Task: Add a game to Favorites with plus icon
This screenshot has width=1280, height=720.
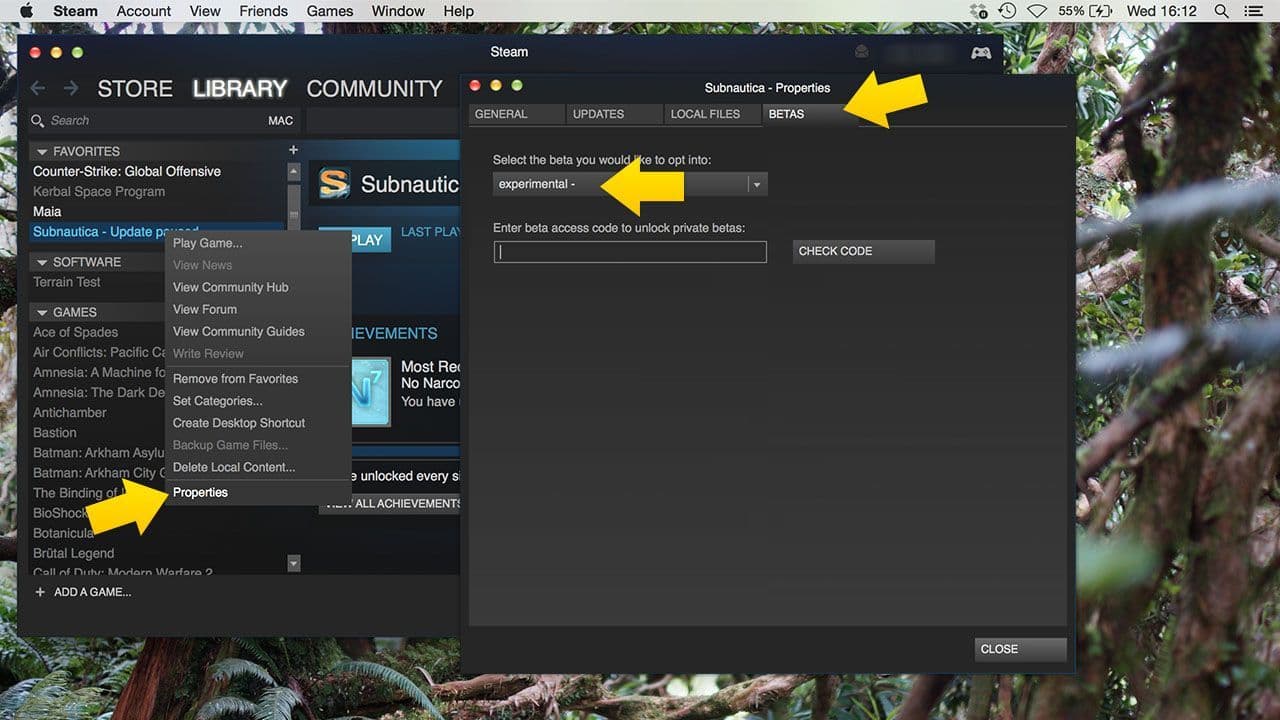Action: (293, 149)
